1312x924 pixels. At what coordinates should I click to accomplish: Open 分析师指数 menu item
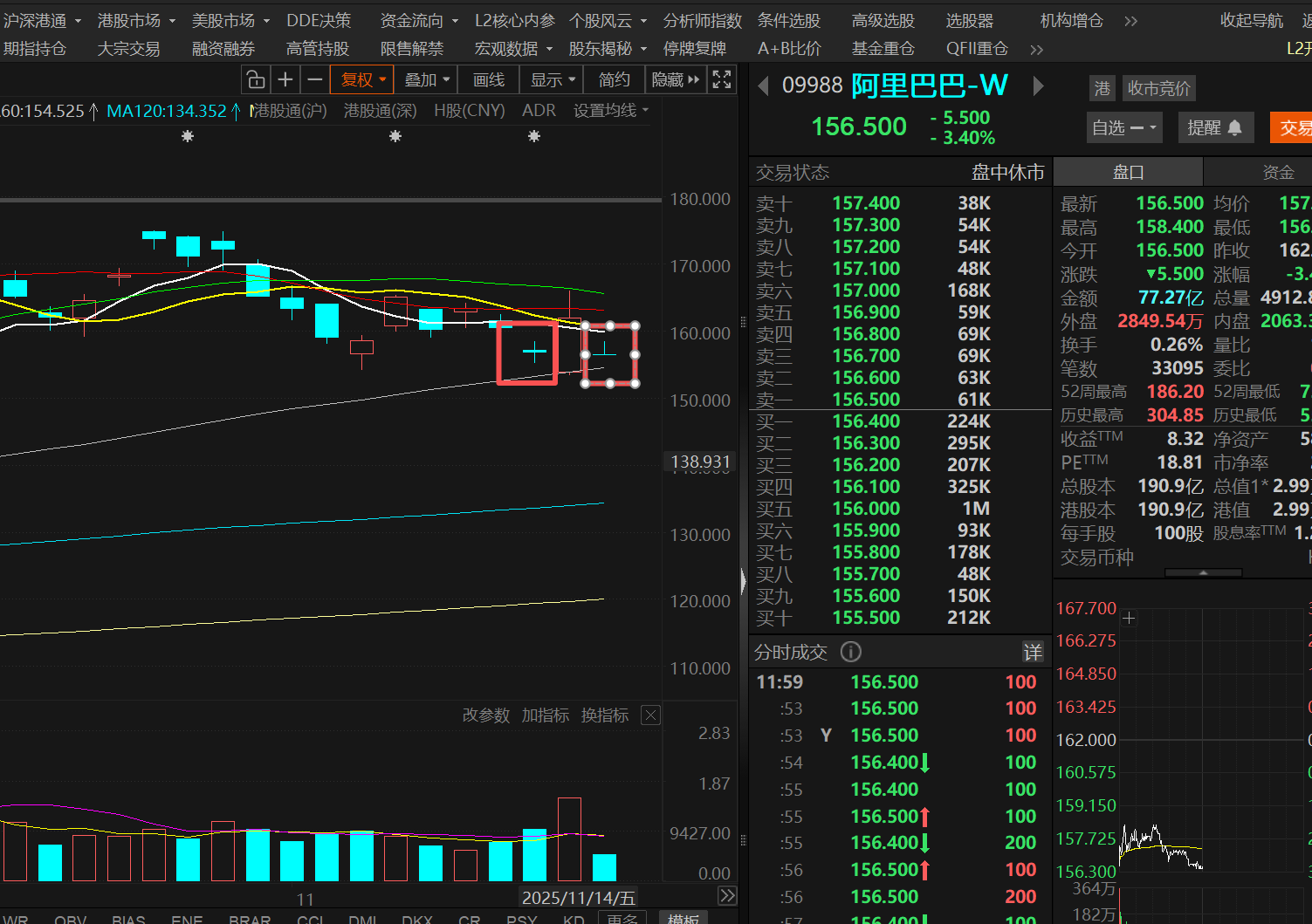click(x=703, y=21)
